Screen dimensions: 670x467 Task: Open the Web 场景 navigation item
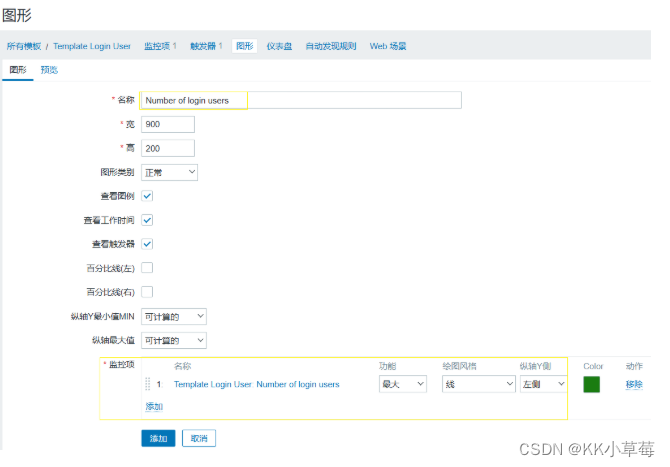[x=388, y=46]
